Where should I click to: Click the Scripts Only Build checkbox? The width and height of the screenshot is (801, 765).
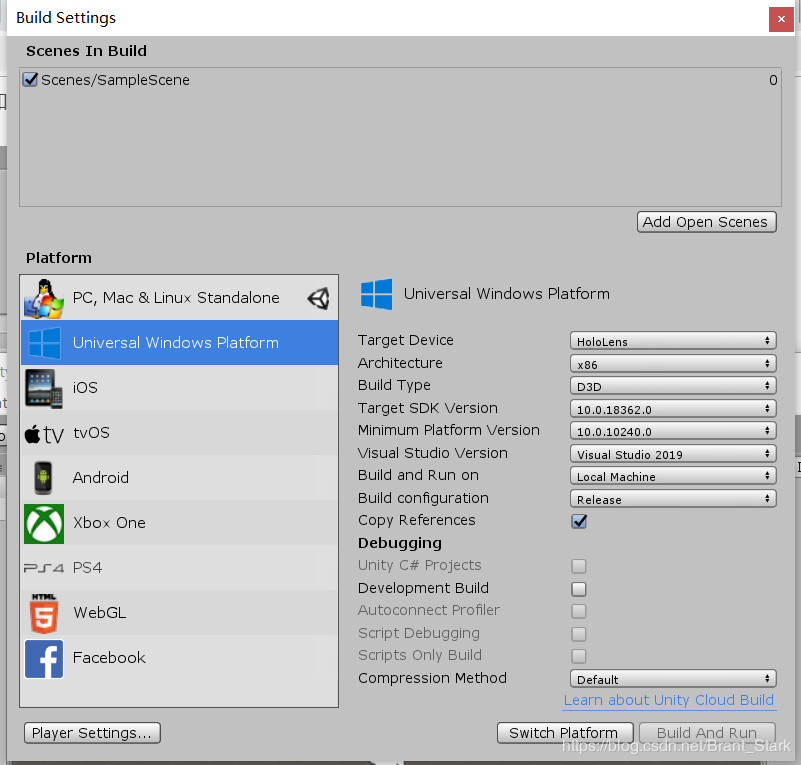tap(579, 656)
